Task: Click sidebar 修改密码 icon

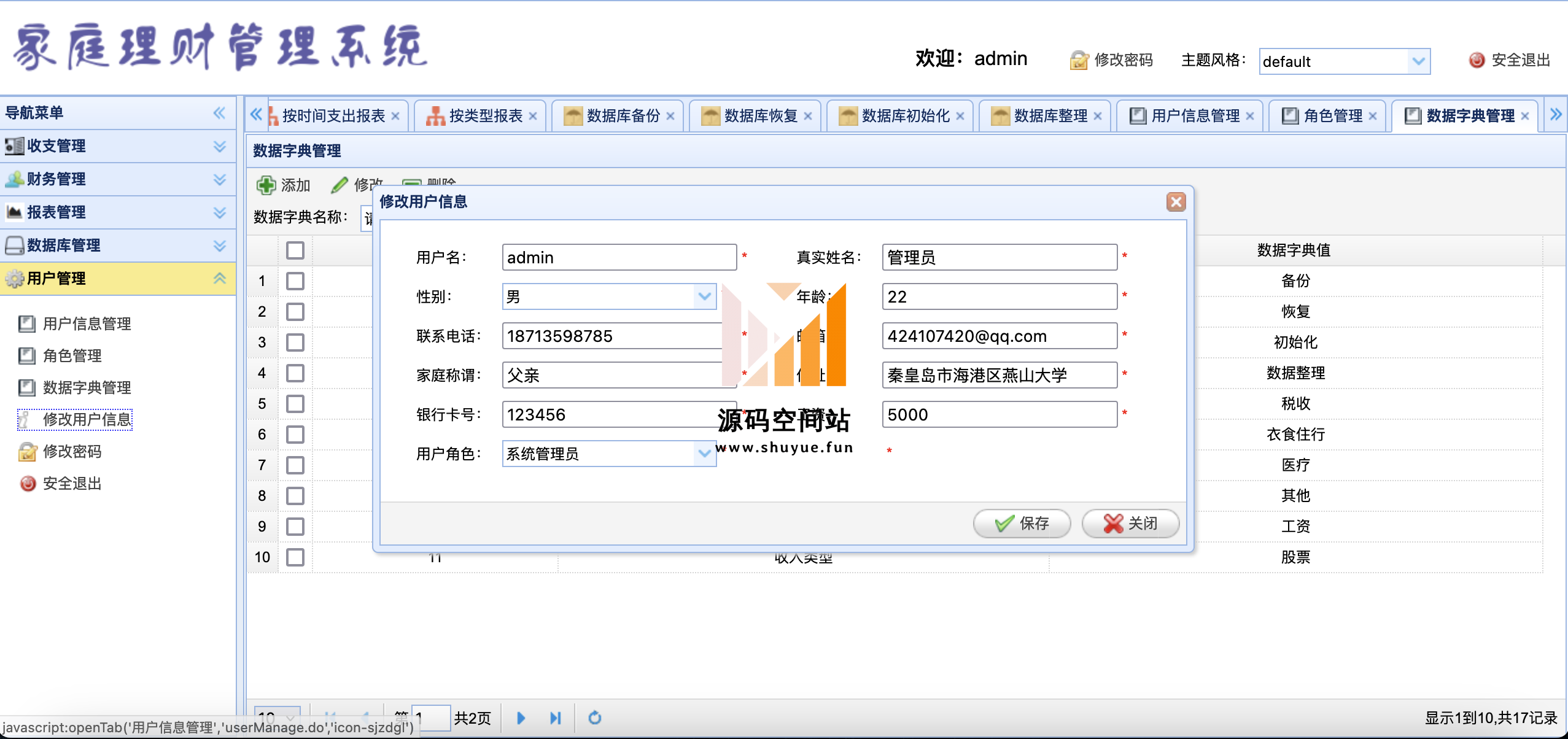Action: point(27,451)
